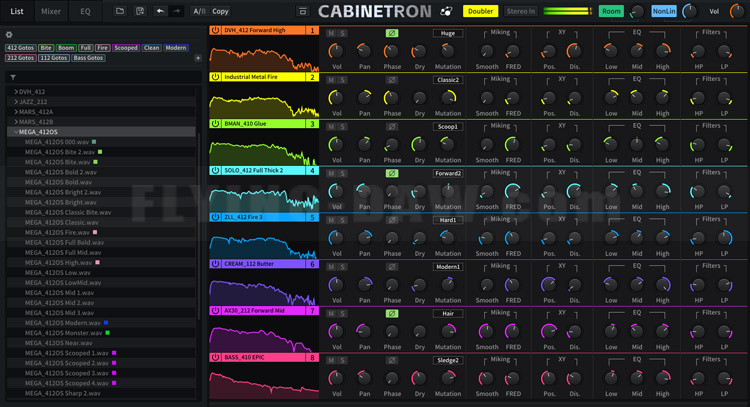This screenshot has width=750, height=407.
Task: Open the Sledge2 mutation dropdown
Action: [x=448, y=360]
